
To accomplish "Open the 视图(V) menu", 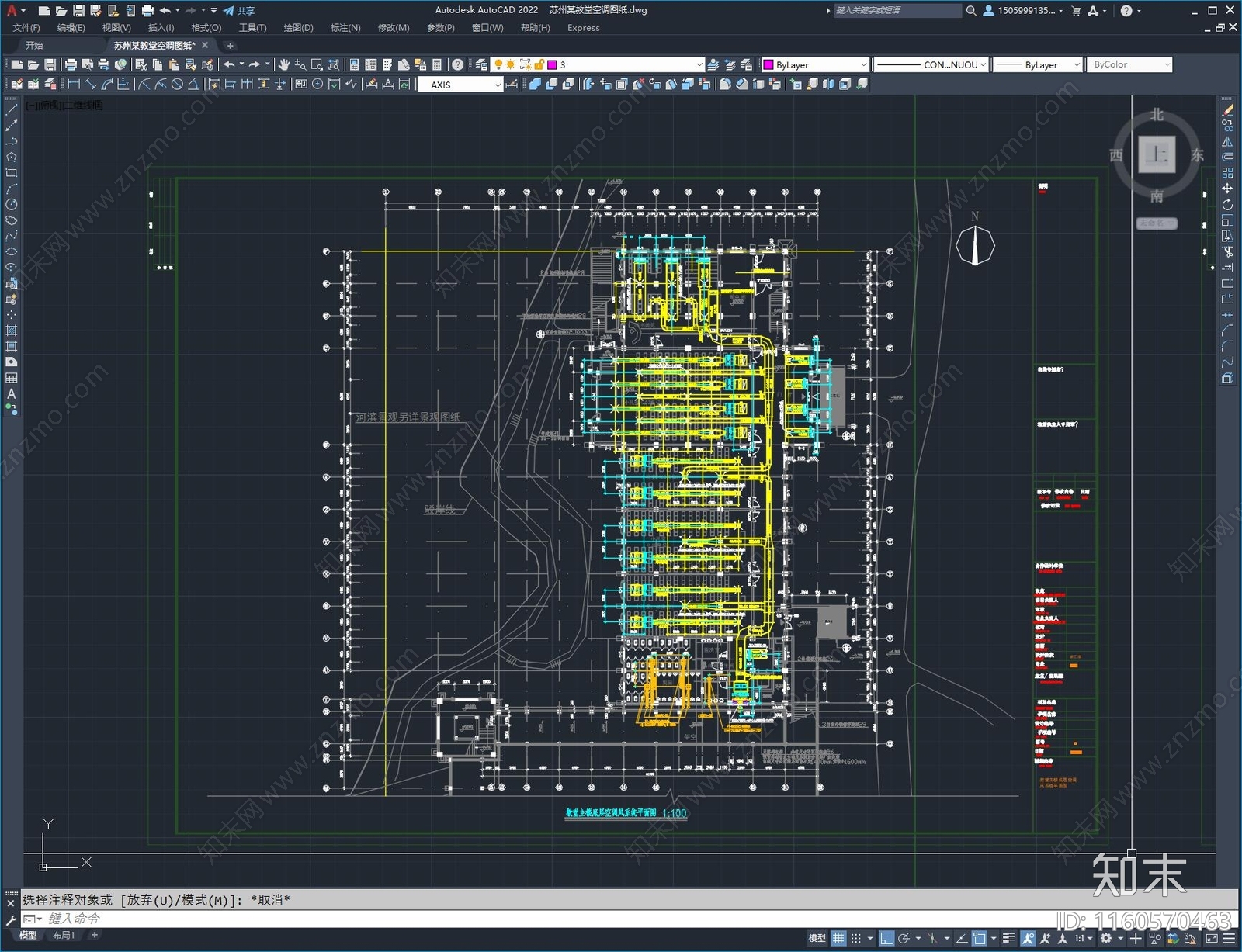I will [116, 28].
